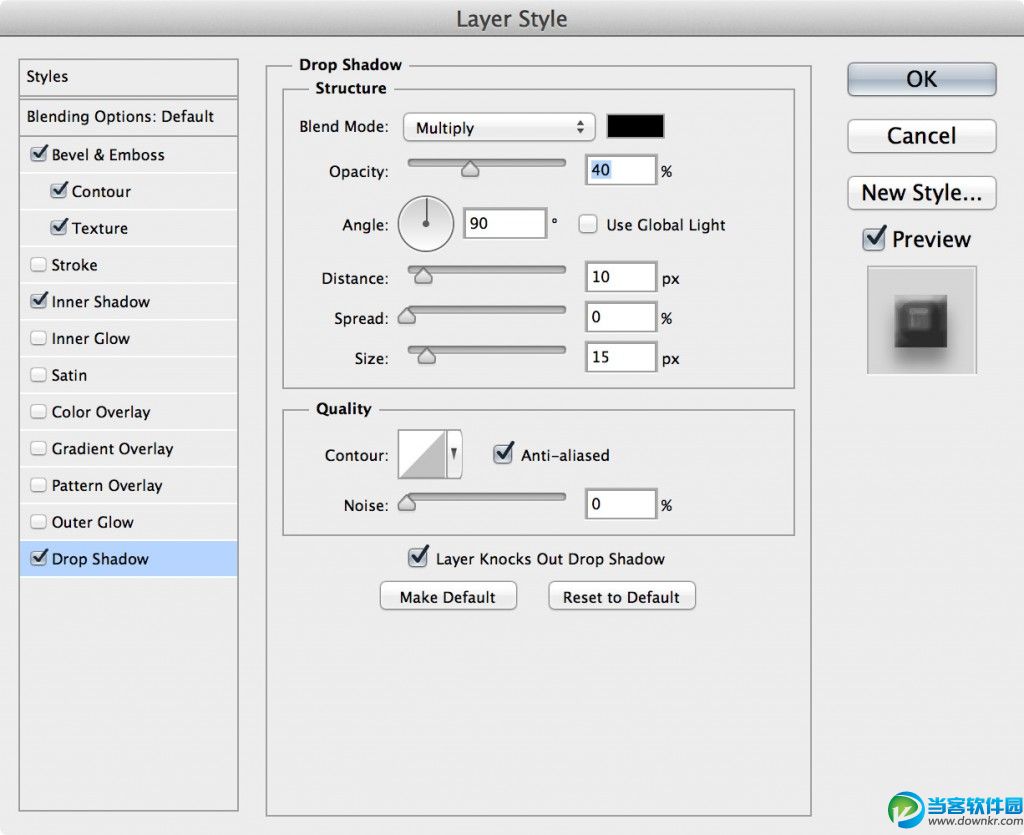This screenshot has height=835, width=1024.
Task: Click the New Style... button
Action: 921,193
